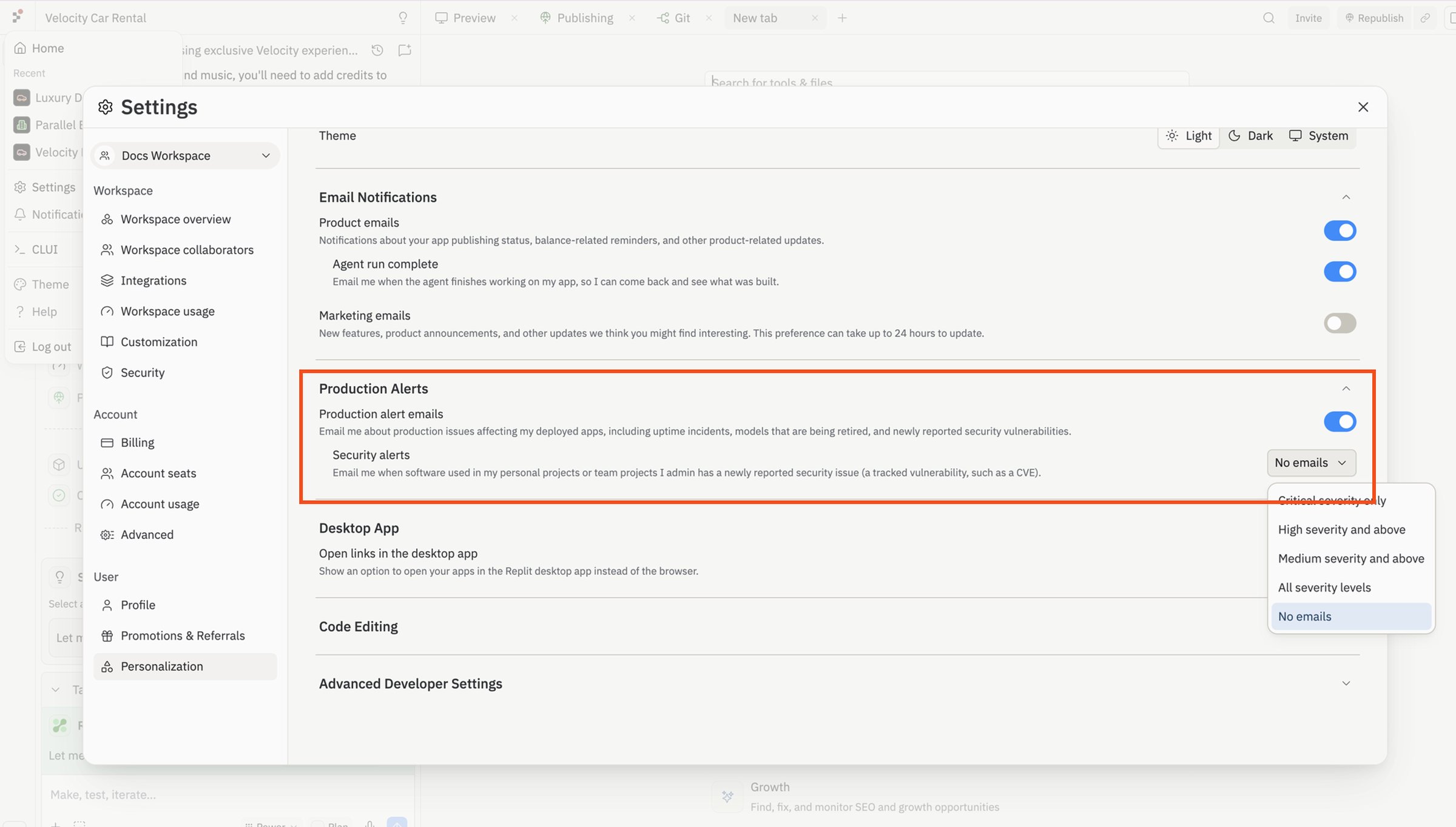
Task: Enable Marketing emails toggle
Action: click(1340, 323)
